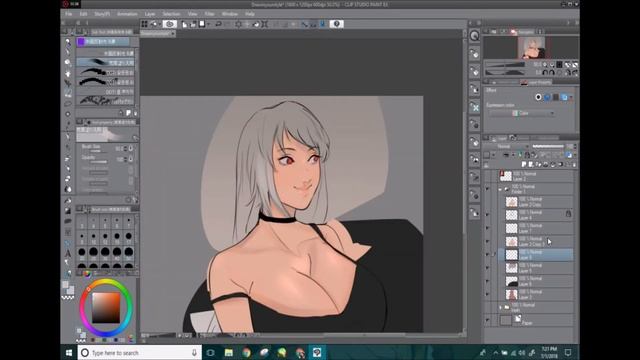The image size is (640, 360).
Task: Collapse the Folder 1 layer folder
Action: tap(500, 189)
